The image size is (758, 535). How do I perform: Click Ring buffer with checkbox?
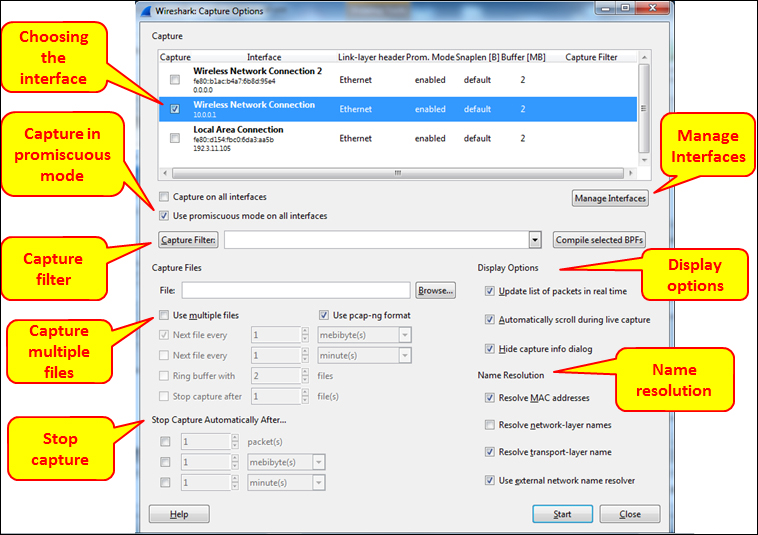(164, 376)
